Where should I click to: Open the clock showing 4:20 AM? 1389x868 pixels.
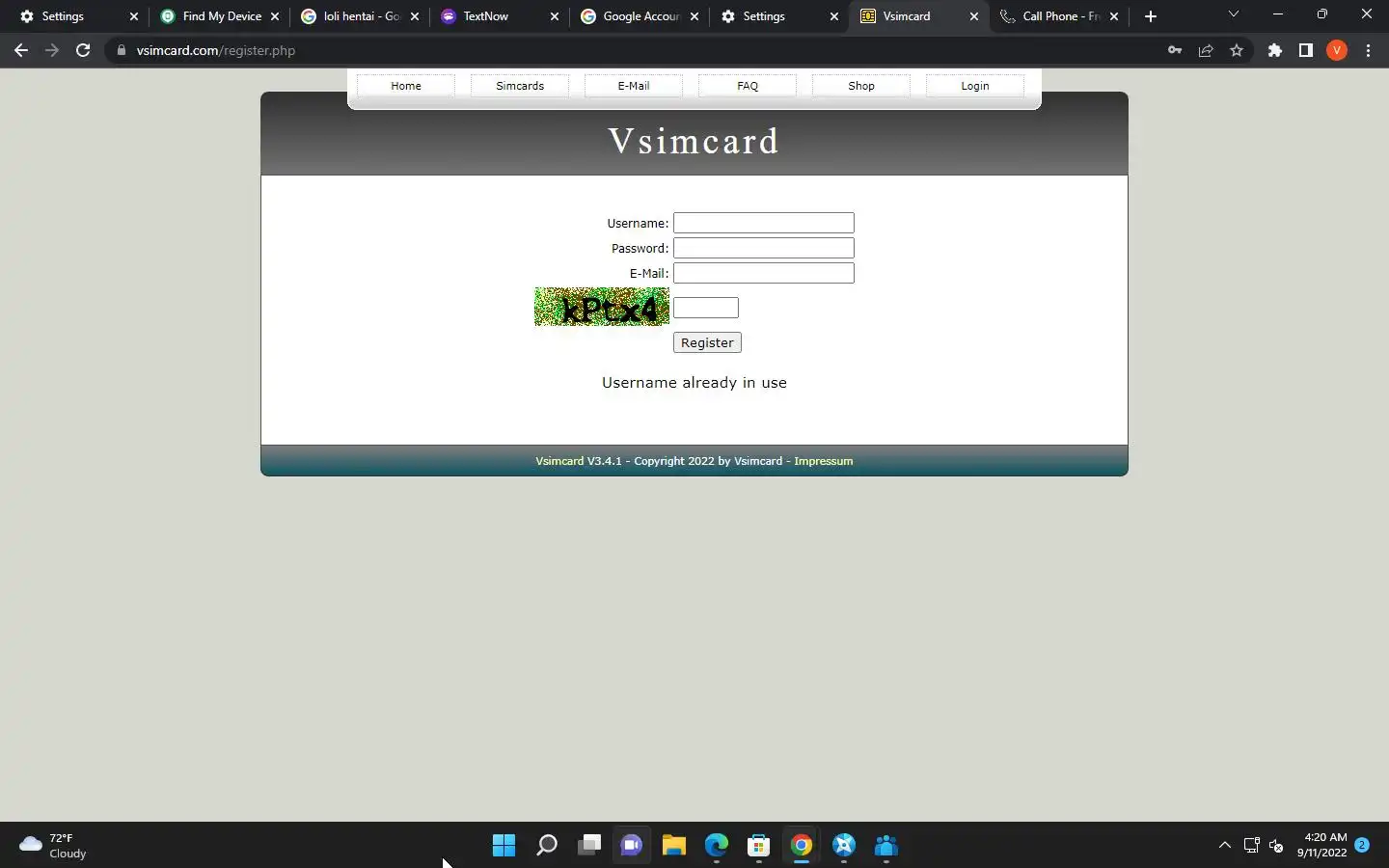pos(1321,846)
